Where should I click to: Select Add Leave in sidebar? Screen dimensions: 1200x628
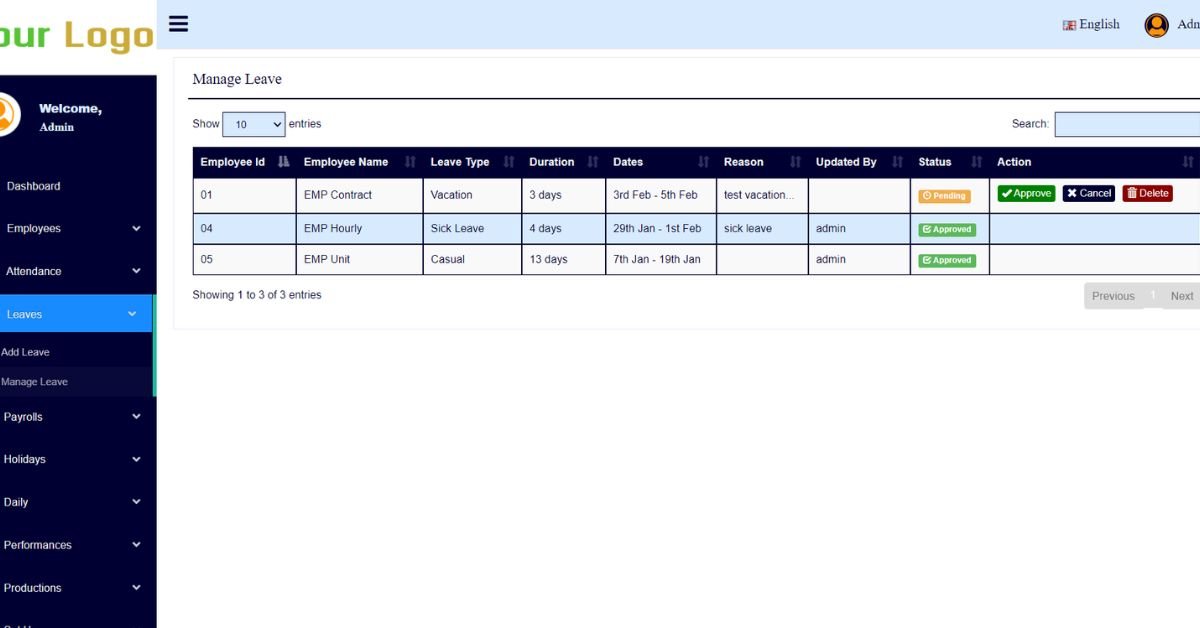click(x=26, y=352)
